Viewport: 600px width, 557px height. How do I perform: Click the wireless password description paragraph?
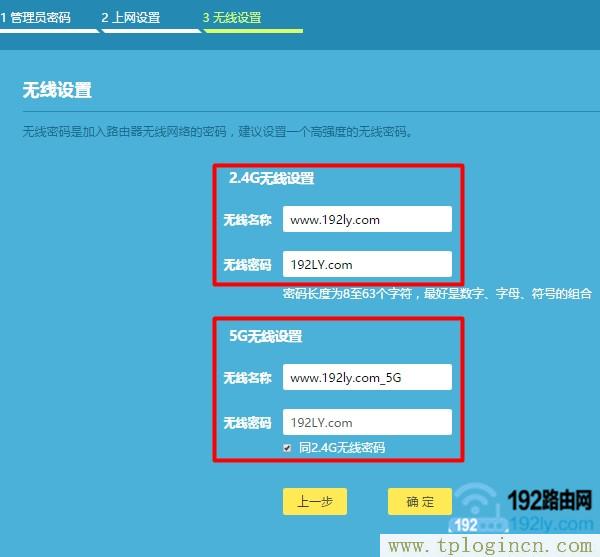pyautogui.click(x=218, y=132)
